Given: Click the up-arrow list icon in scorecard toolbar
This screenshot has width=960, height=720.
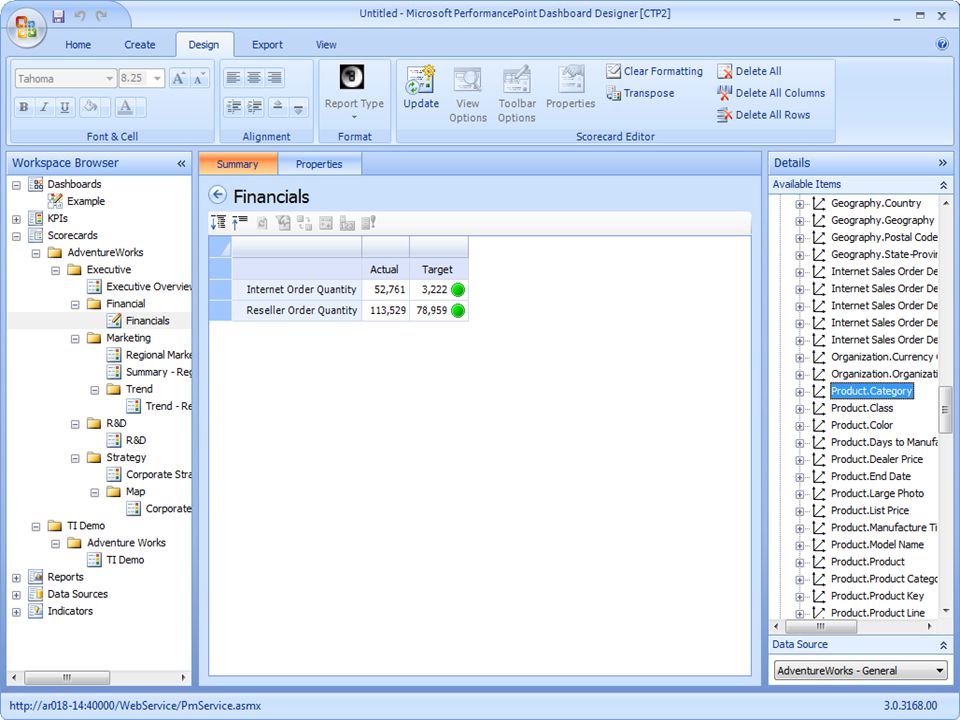Looking at the screenshot, I should (x=240, y=223).
